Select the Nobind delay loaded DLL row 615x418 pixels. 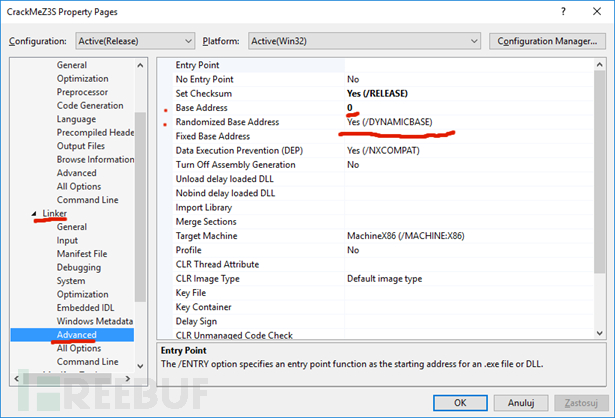[383, 193]
